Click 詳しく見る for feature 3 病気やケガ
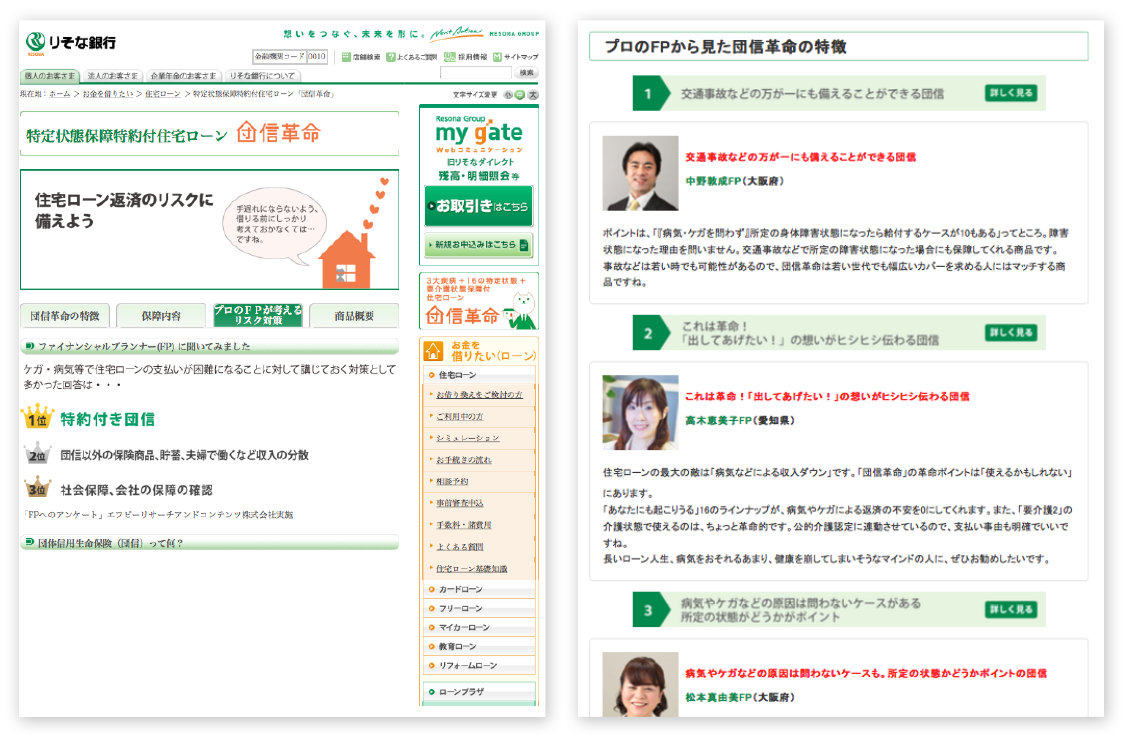This screenshot has height=737, width=1126. (x=1010, y=610)
